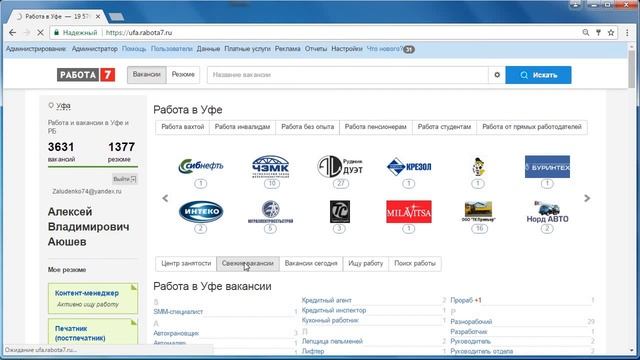The height and width of the screenshot is (360, 640).
Task: Open browser zoom magnifier icon
Action: click(586, 33)
